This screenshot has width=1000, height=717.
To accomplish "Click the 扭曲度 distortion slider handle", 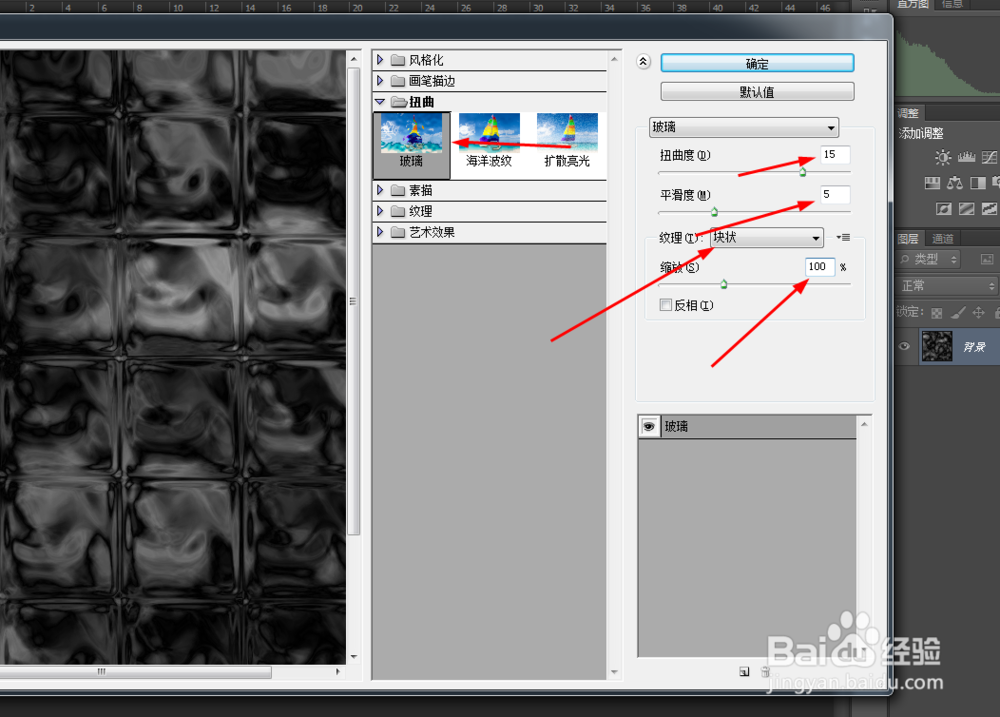I will [x=801, y=171].
